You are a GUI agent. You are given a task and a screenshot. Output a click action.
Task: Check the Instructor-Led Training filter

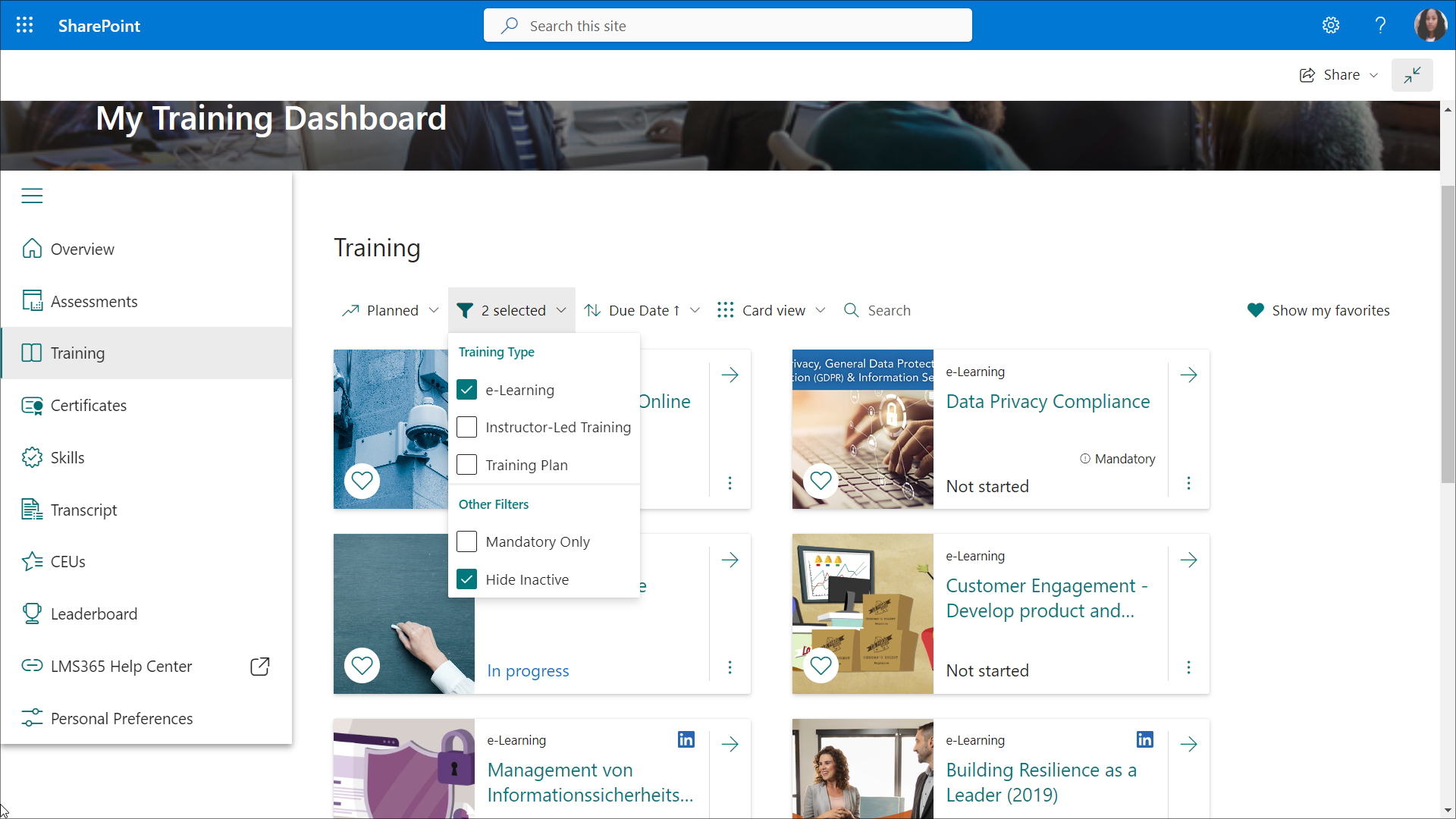point(467,427)
